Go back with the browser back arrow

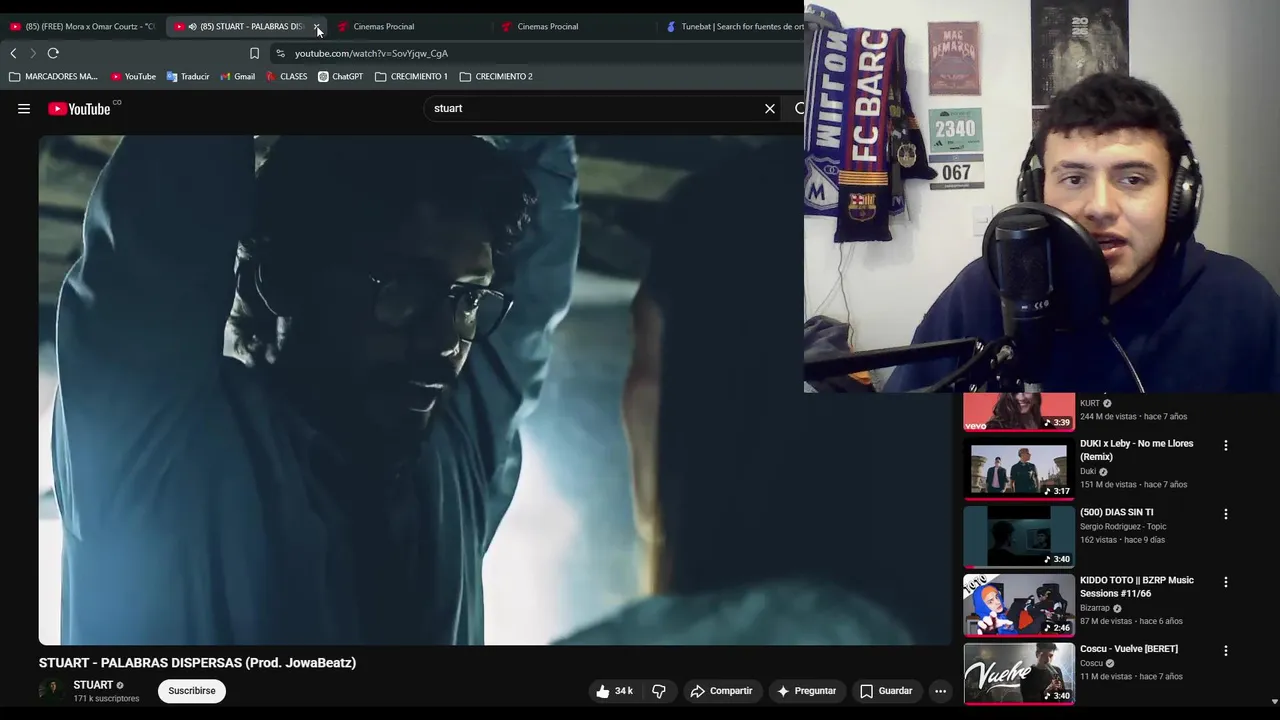point(13,53)
